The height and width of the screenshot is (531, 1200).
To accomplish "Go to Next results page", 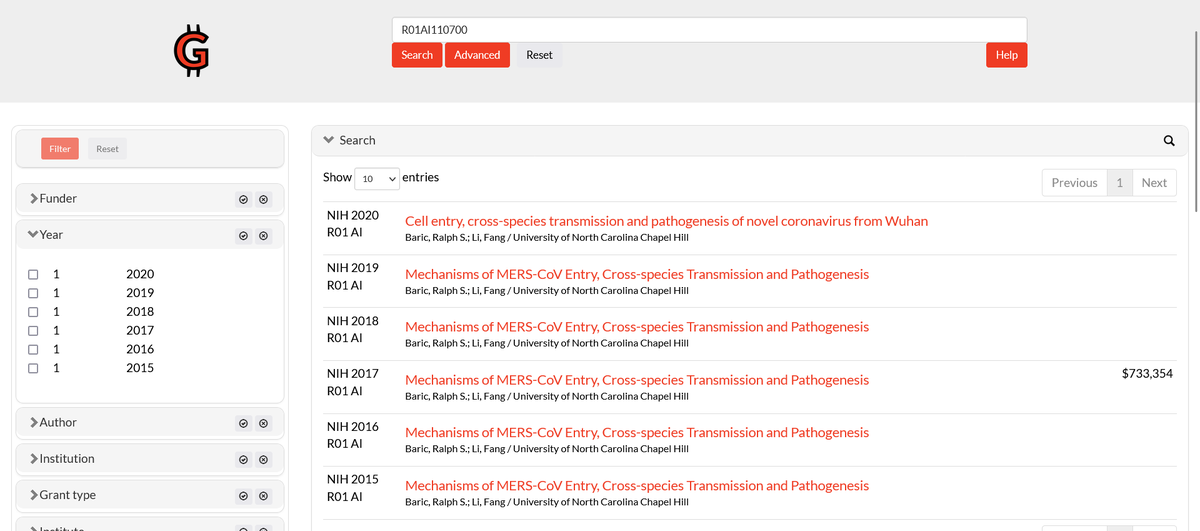I will (x=1154, y=183).
